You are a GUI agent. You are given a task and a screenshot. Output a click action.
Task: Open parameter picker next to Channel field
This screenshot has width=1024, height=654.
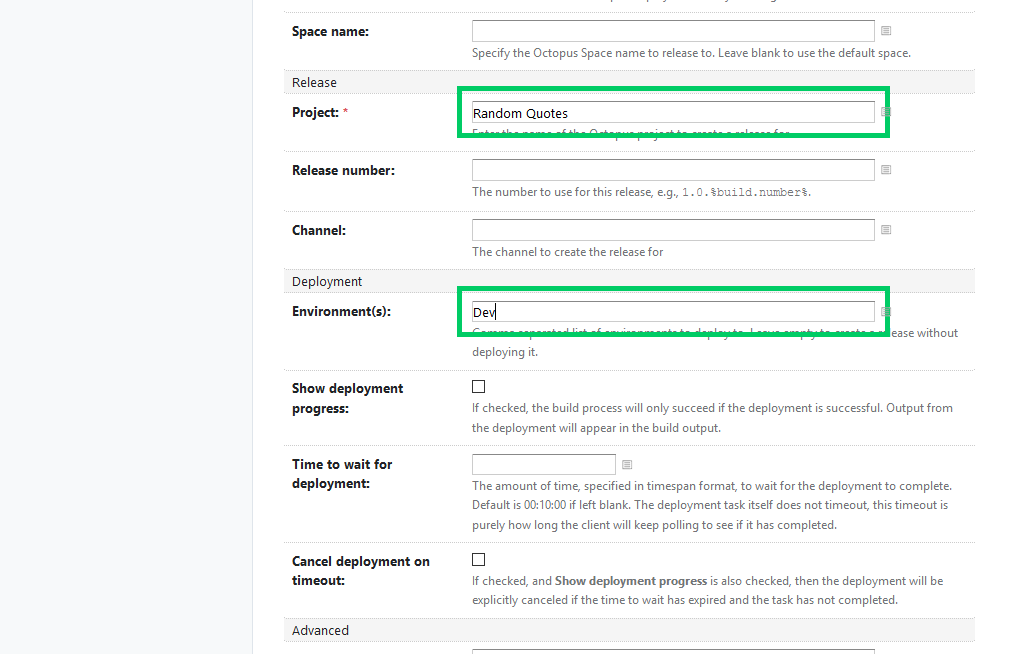click(x=886, y=230)
